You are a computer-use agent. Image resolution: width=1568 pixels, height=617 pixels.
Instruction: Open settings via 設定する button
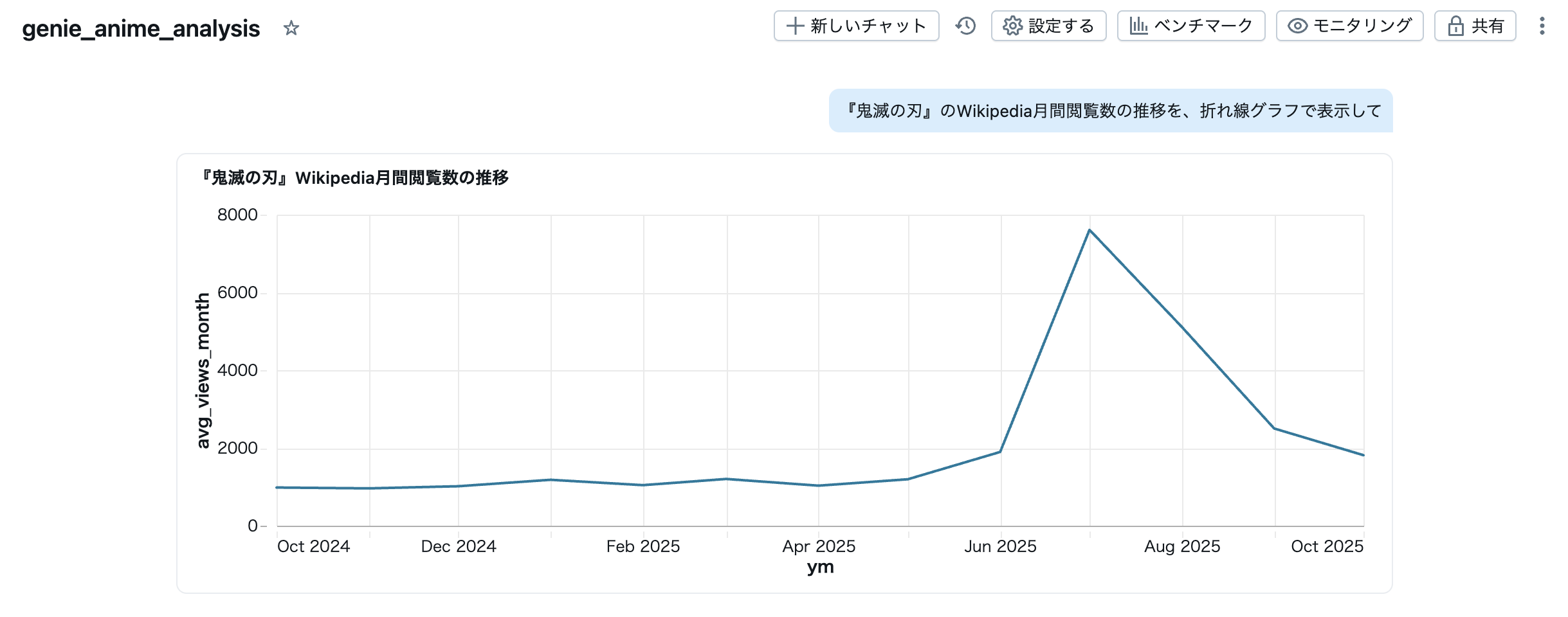pyautogui.click(x=1048, y=26)
